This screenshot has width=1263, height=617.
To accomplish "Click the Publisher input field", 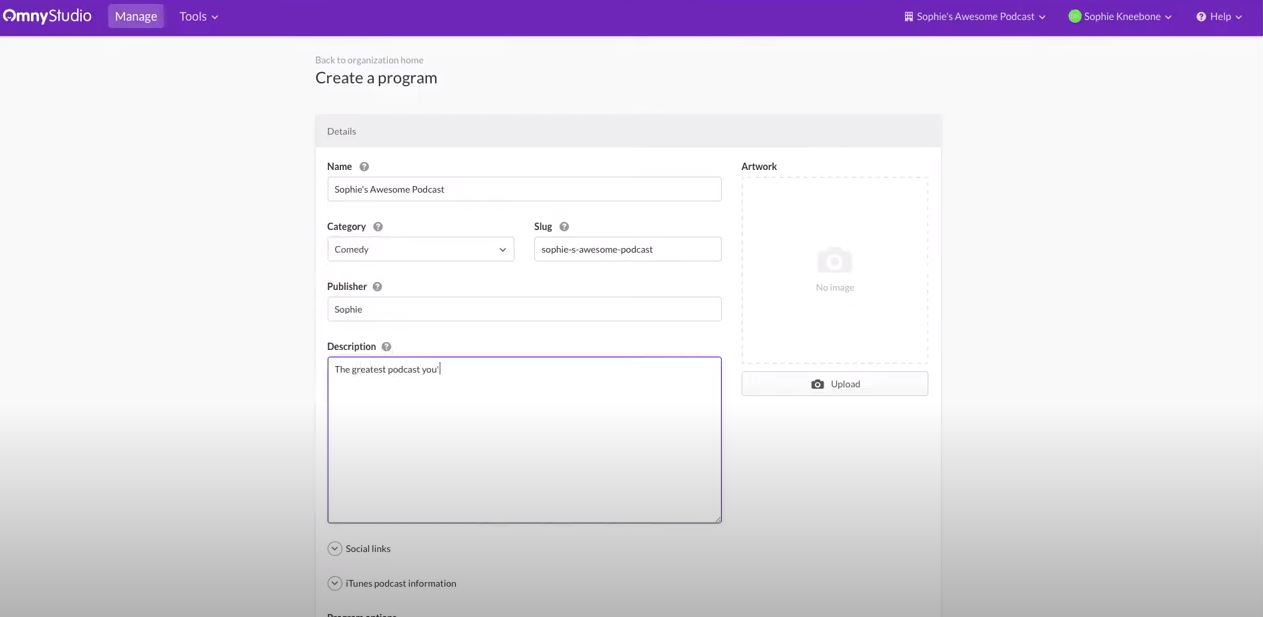I will click(524, 309).
